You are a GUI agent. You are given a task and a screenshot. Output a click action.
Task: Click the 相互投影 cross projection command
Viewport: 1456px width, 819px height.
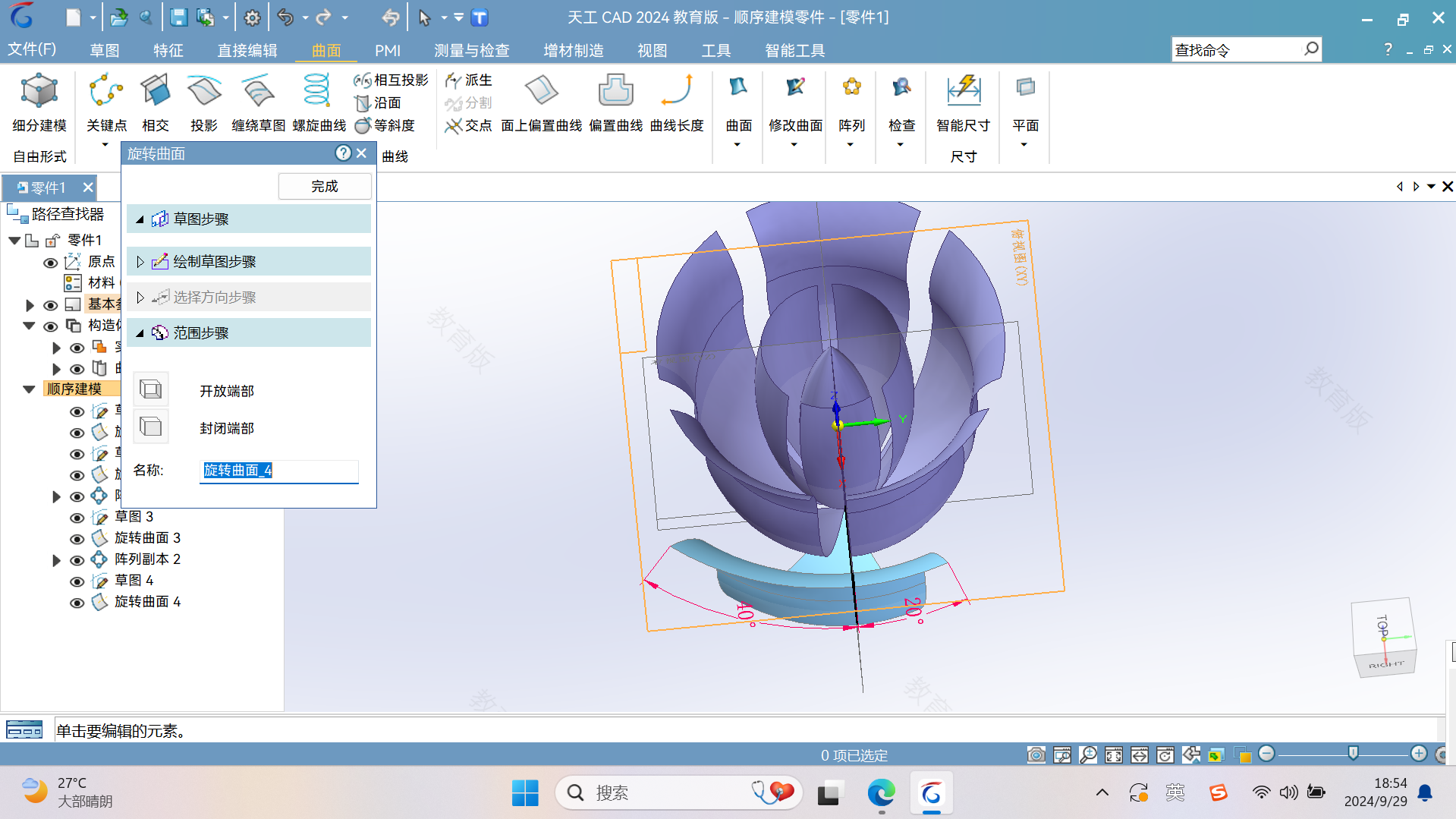(x=392, y=80)
